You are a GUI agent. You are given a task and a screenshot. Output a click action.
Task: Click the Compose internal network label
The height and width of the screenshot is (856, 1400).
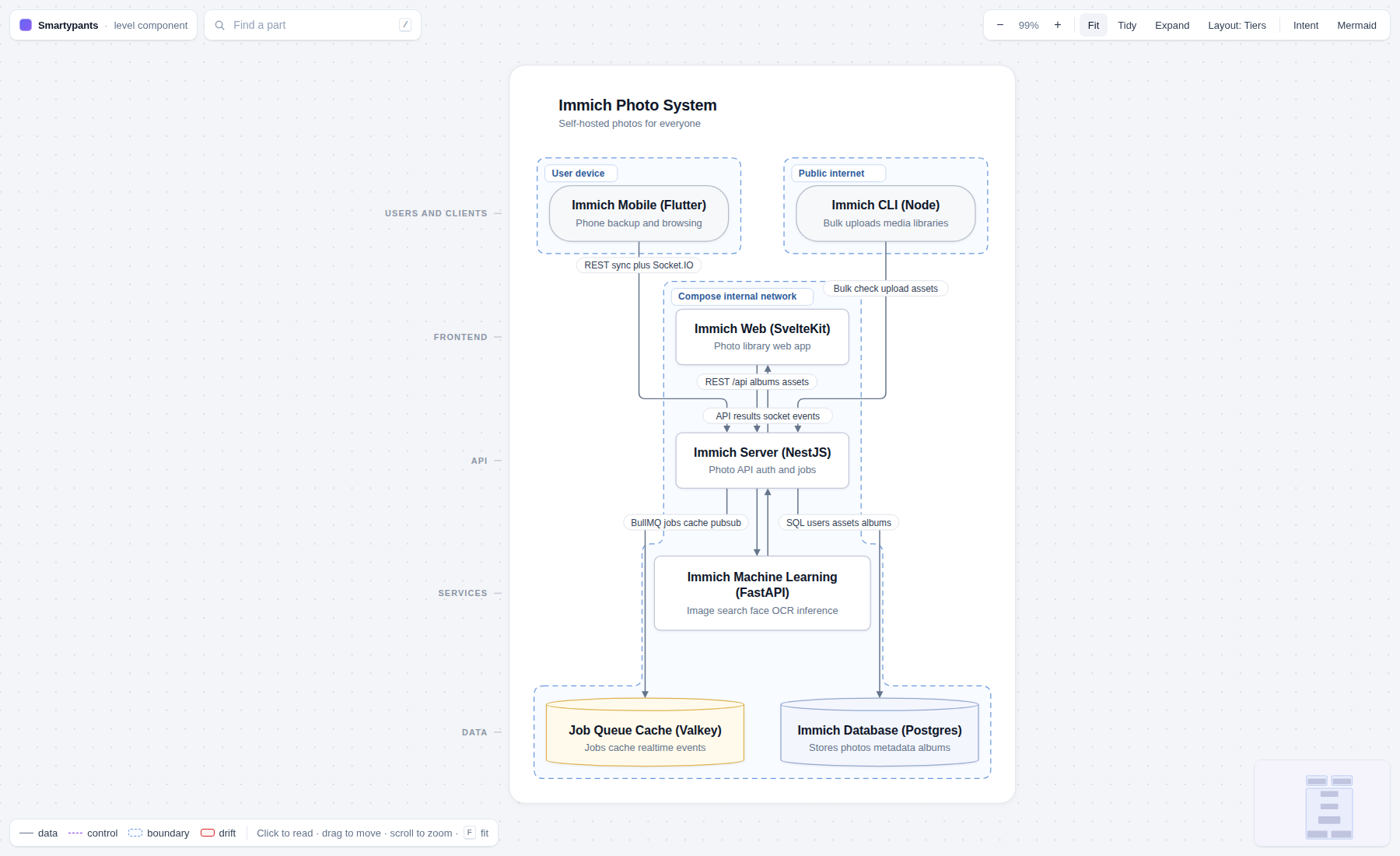742,296
